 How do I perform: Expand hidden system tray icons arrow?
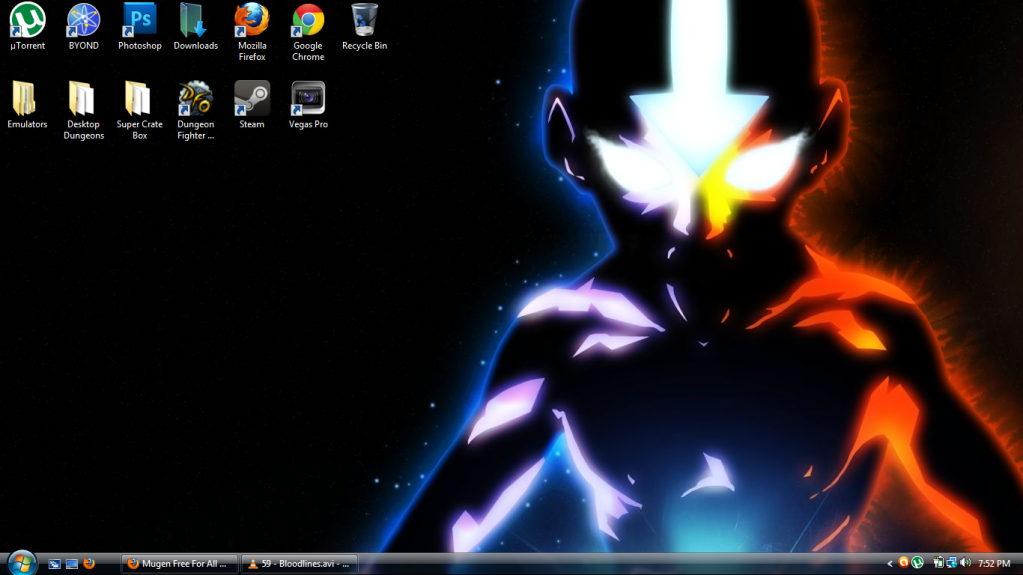(889, 563)
